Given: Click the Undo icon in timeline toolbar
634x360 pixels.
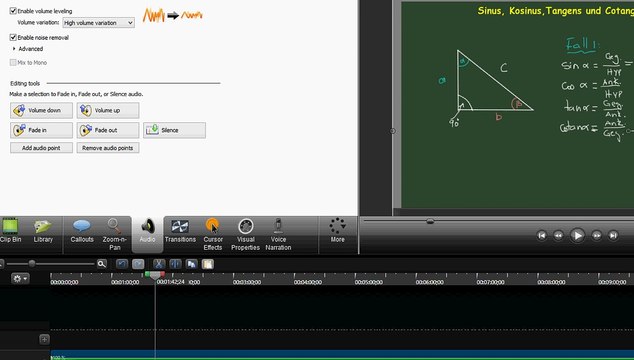Looking at the screenshot, I should [x=122, y=264].
